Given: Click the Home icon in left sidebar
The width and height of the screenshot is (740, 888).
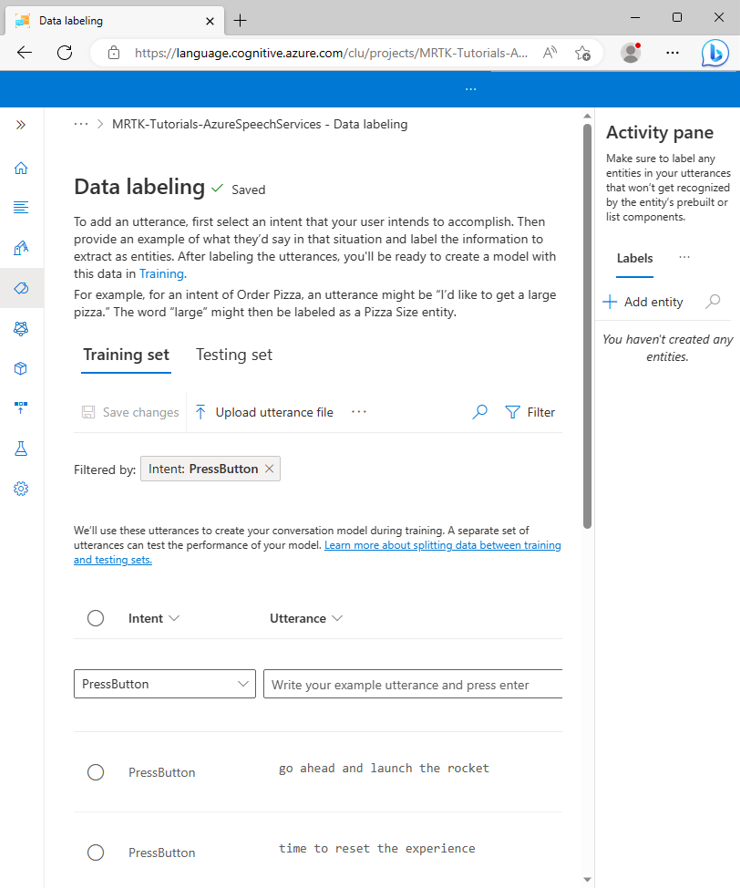Looking at the screenshot, I should [21, 168].
